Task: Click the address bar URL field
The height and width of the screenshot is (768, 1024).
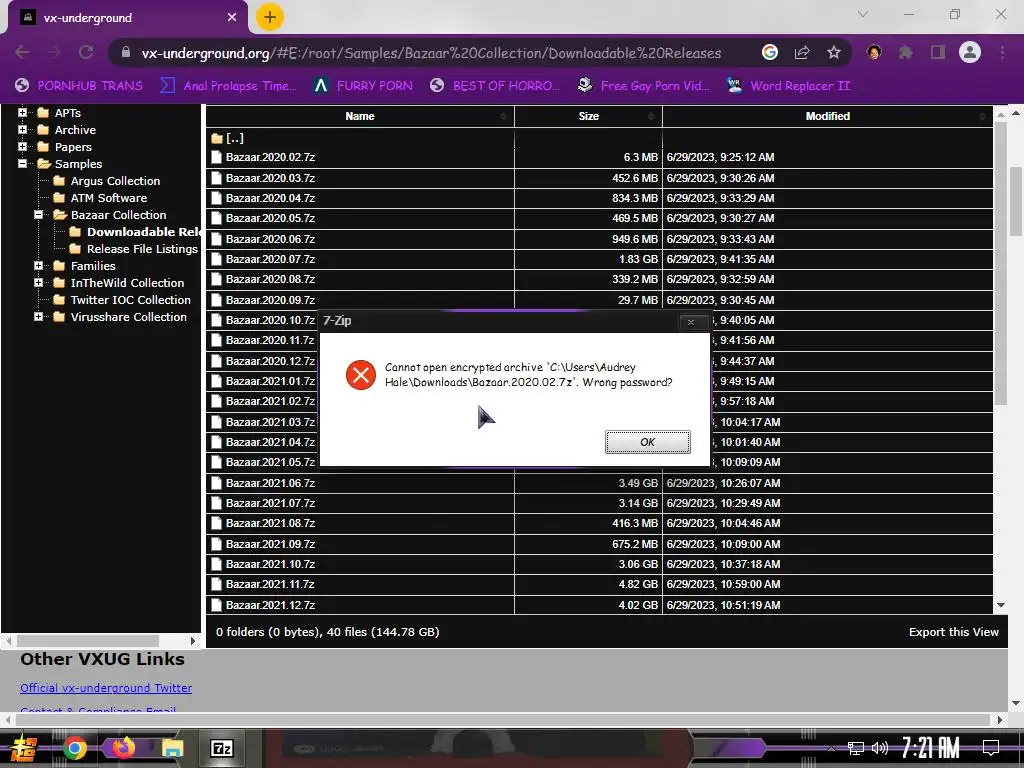Action: 431,53
